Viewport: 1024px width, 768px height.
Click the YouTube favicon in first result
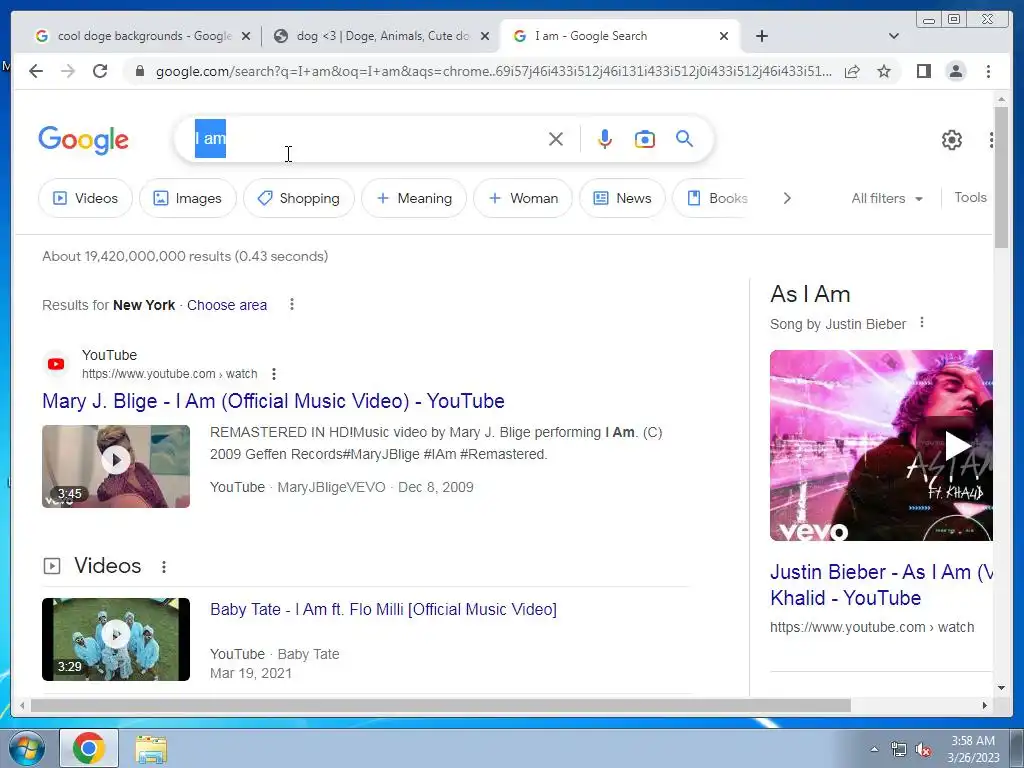(x=56, y=364)
